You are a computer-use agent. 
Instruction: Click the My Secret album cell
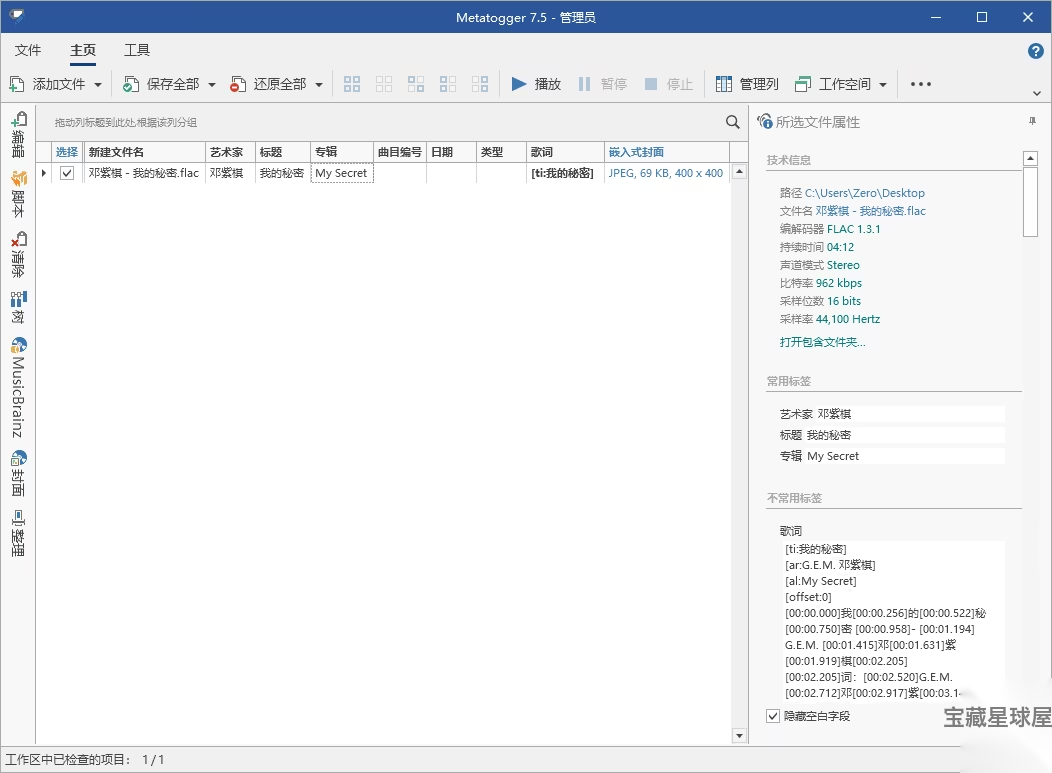pos(341,173)
